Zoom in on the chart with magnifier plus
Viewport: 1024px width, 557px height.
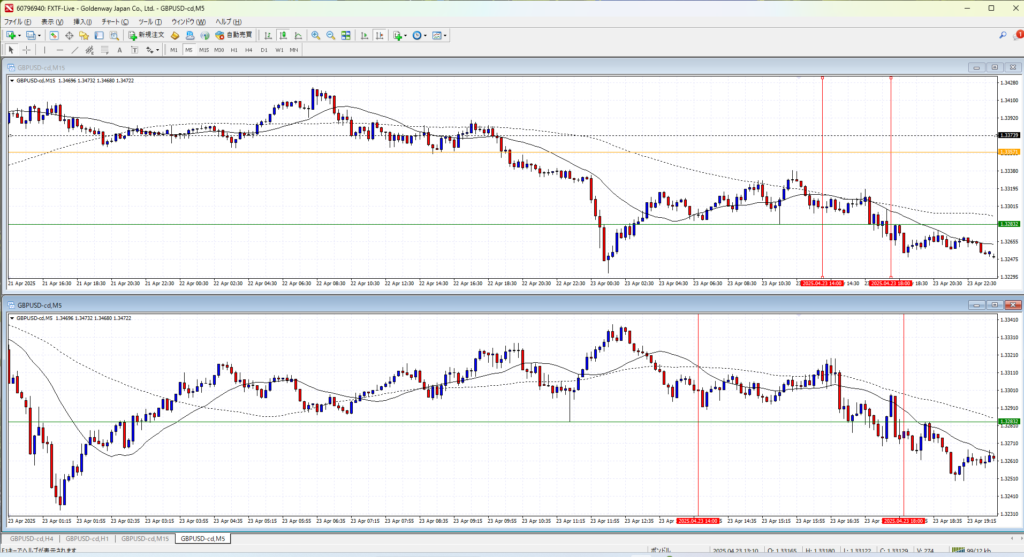pyautogui.click(x=315, y=35)
